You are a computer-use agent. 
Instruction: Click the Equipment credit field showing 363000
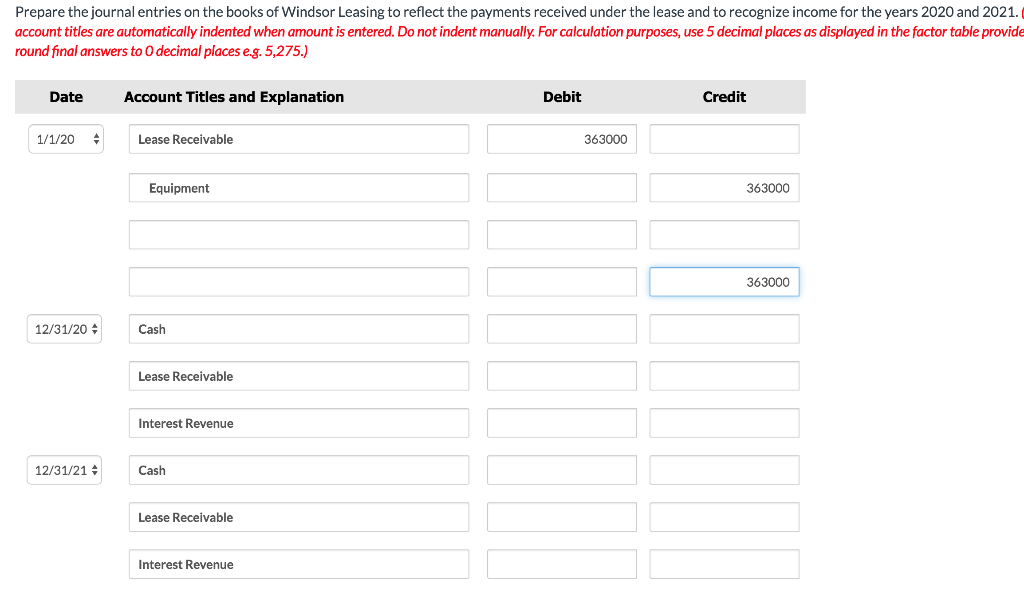tap(723, 187)
